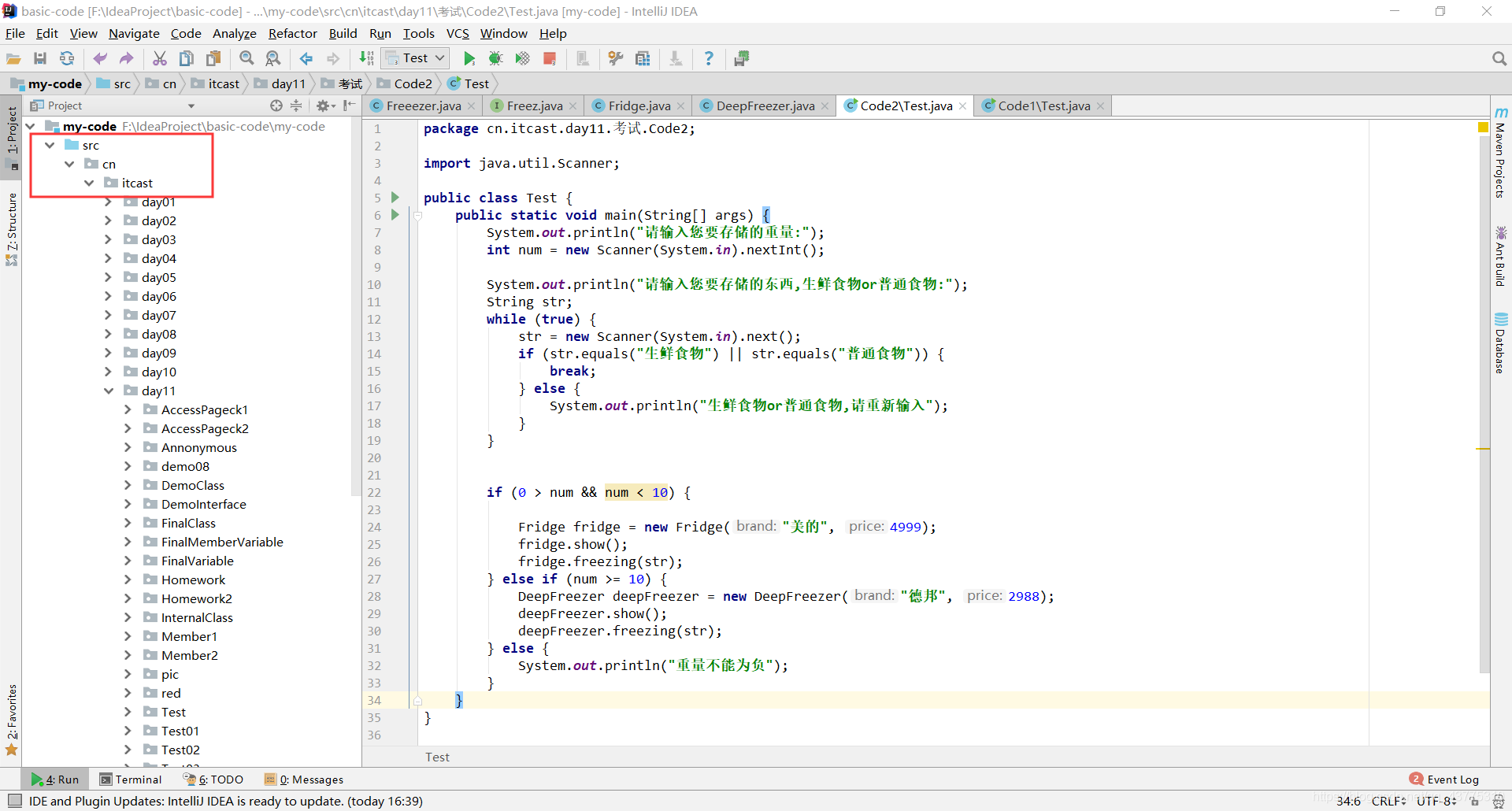Open the Test run configuration dropdown
The height and width of the screenshot is (811, 1512).
click(x=416, y=58)
